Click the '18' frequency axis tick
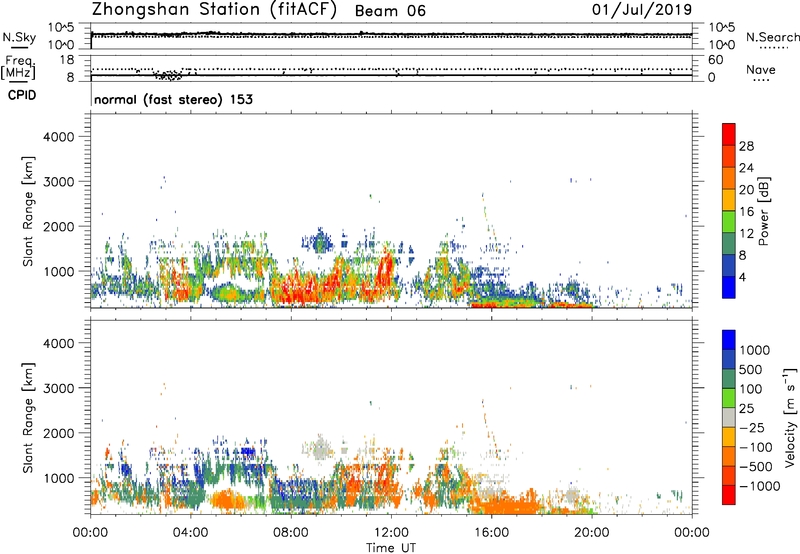The width and height of the screenshot is (800, 554). 67,59
